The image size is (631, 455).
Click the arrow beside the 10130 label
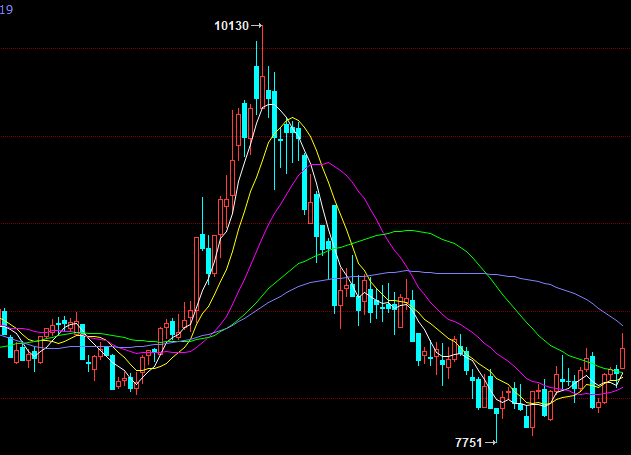tap(257, 25)
